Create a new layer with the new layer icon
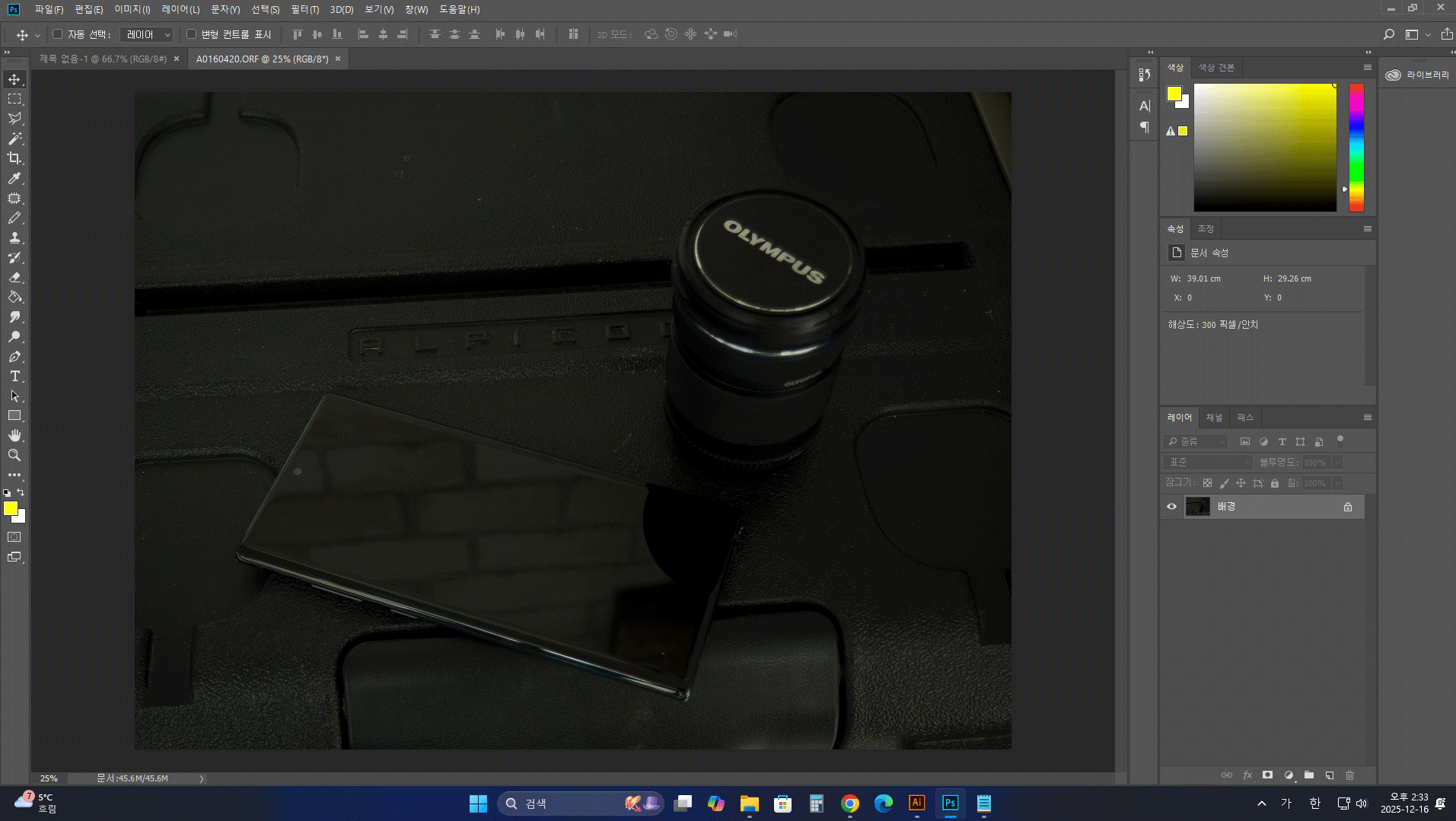Screen dimensions: 1456x821 (x=1330, y=775)
